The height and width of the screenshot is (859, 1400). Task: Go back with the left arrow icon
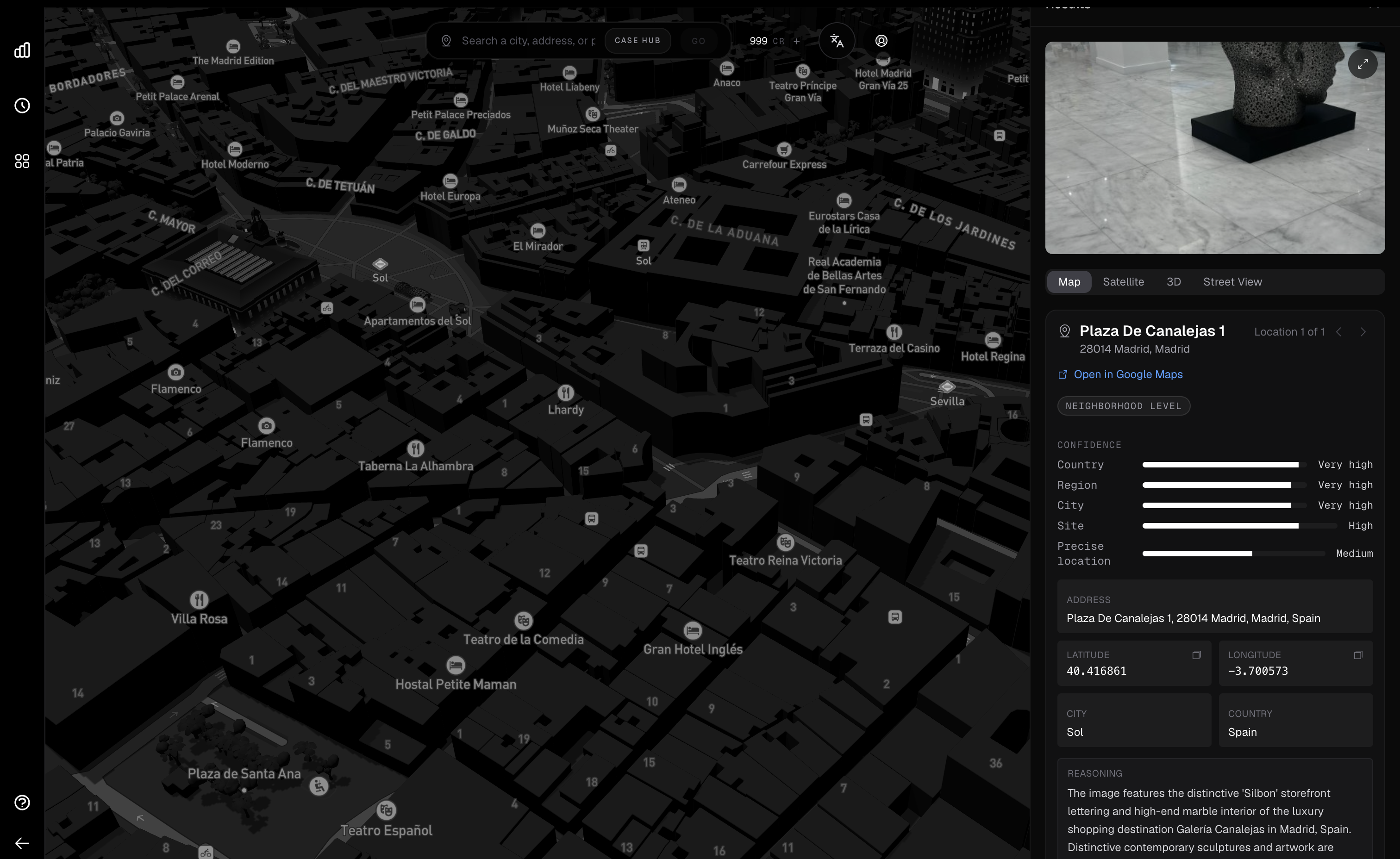(x=22, y=843)
